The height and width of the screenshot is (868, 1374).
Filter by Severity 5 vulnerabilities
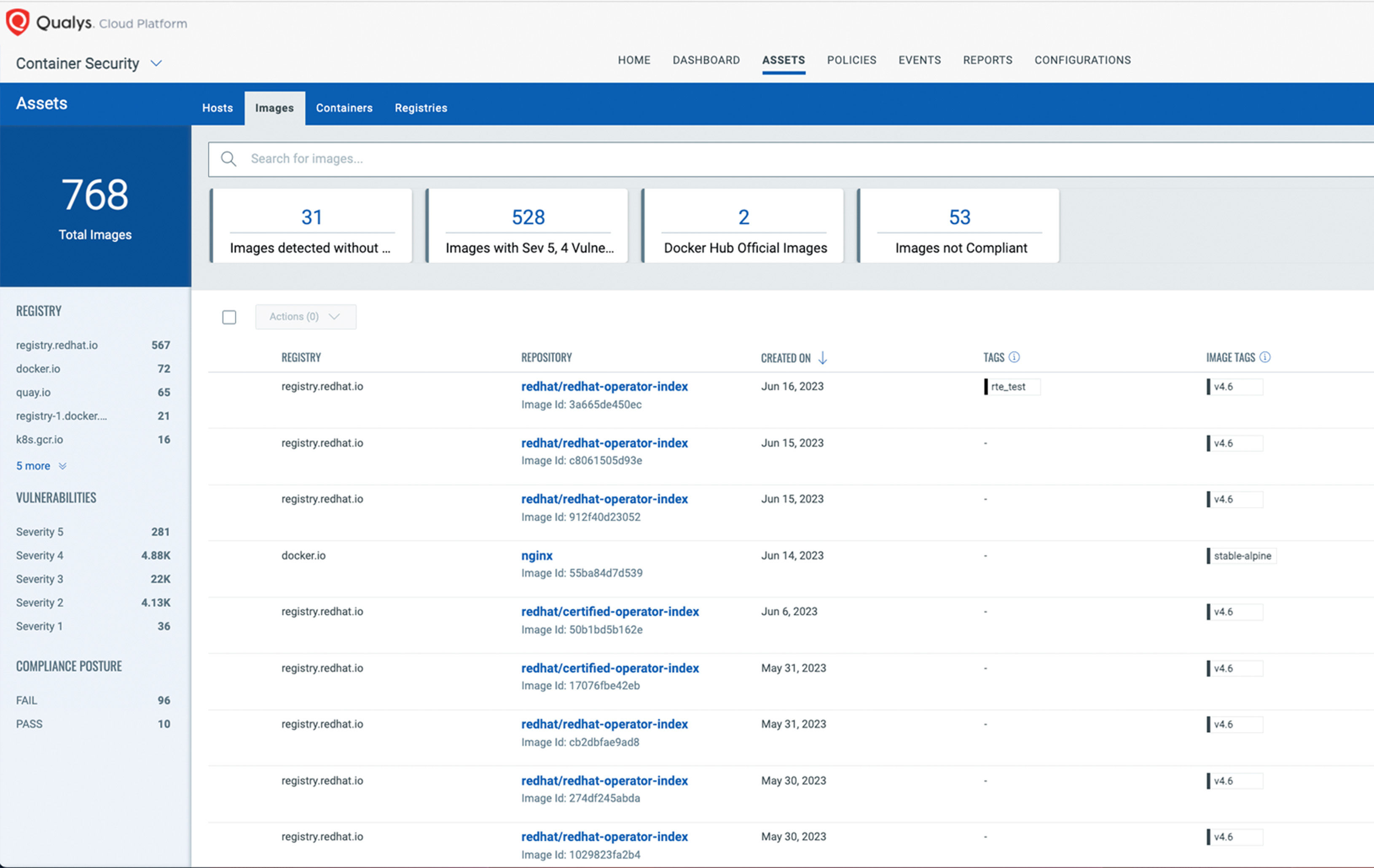pos(40,531)
